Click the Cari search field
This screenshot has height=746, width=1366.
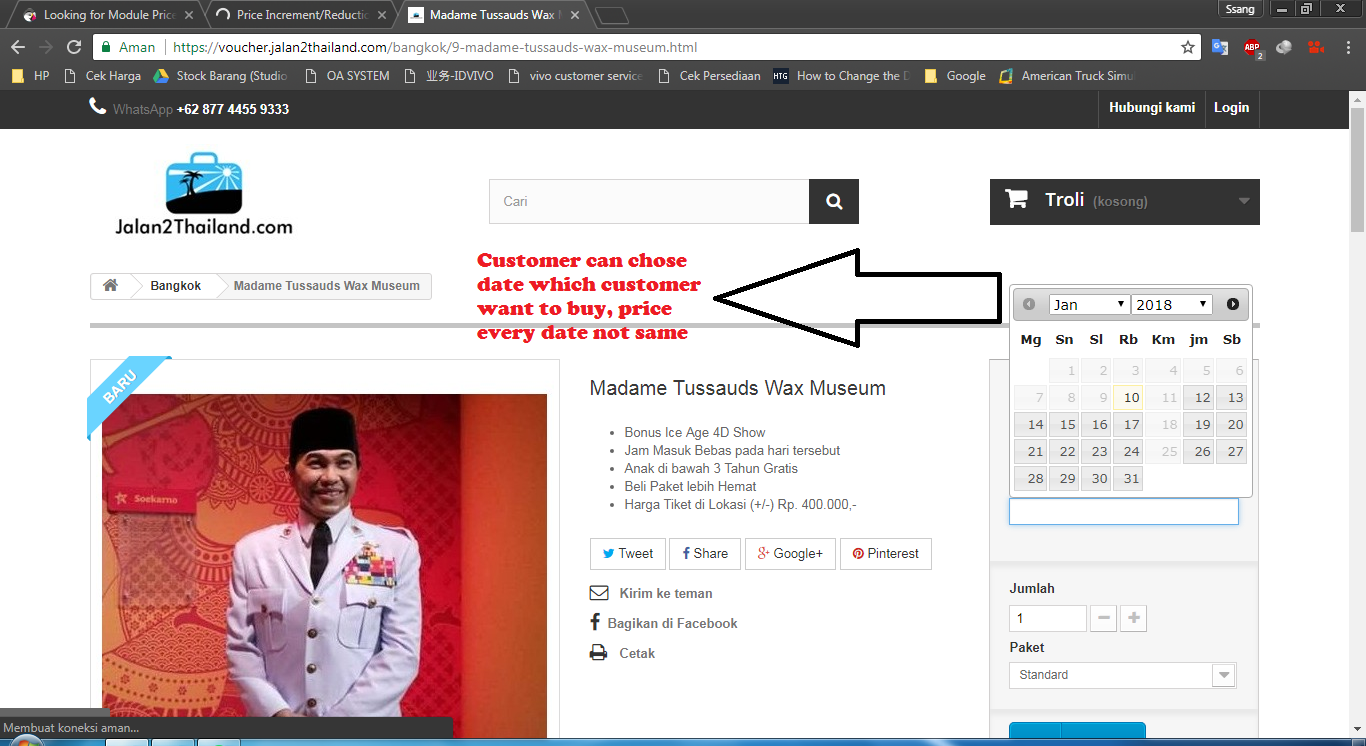tap(649, 201)
